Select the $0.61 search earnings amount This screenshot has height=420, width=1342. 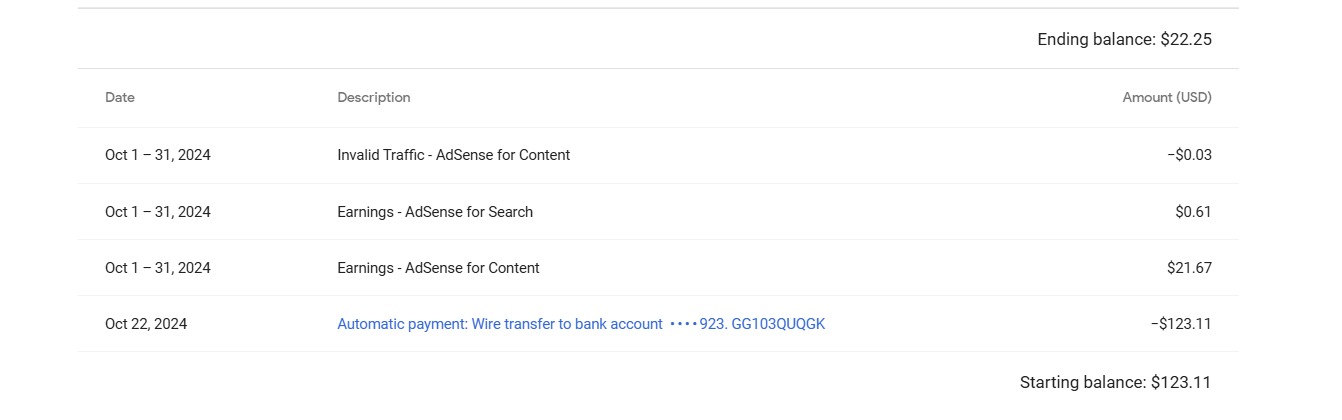pos(1193,212)
